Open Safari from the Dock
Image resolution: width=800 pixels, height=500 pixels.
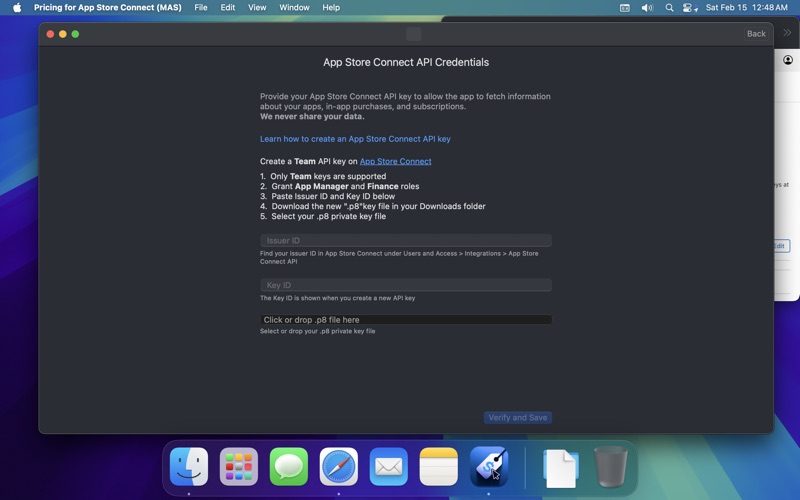[339, 467]
